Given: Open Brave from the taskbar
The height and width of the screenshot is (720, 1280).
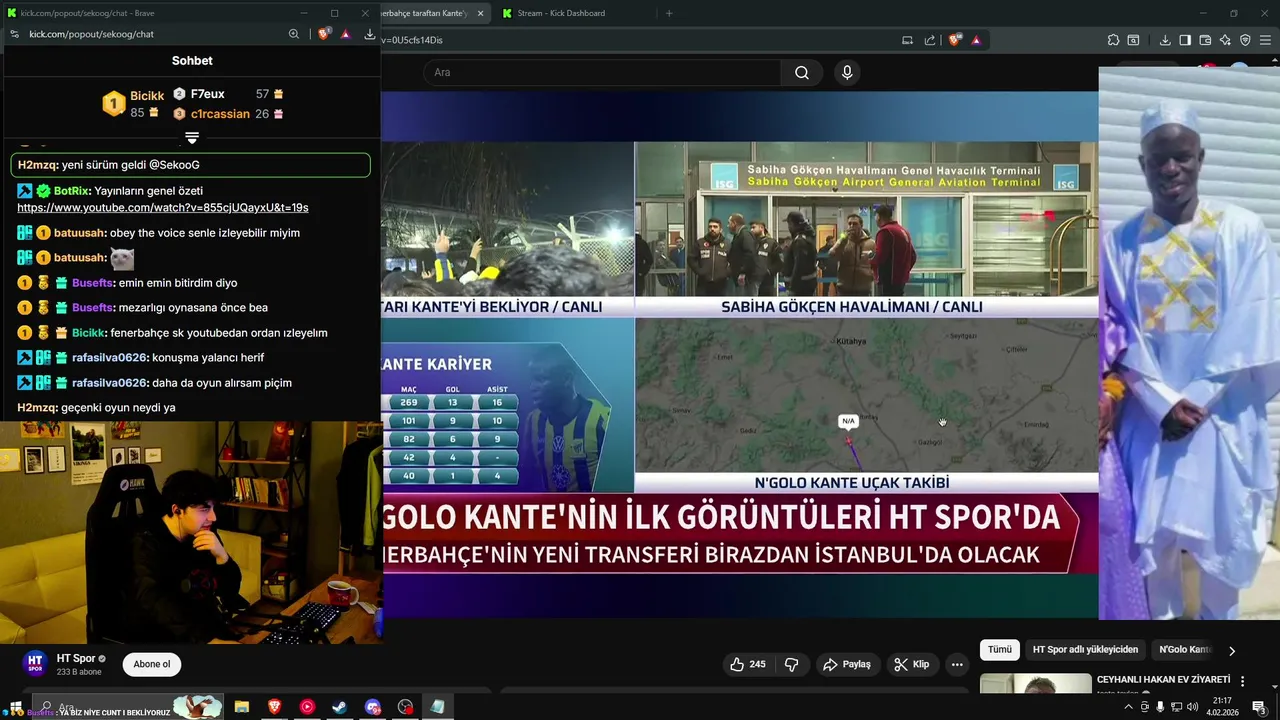Looking at the screenshot, I should (274, 707).
